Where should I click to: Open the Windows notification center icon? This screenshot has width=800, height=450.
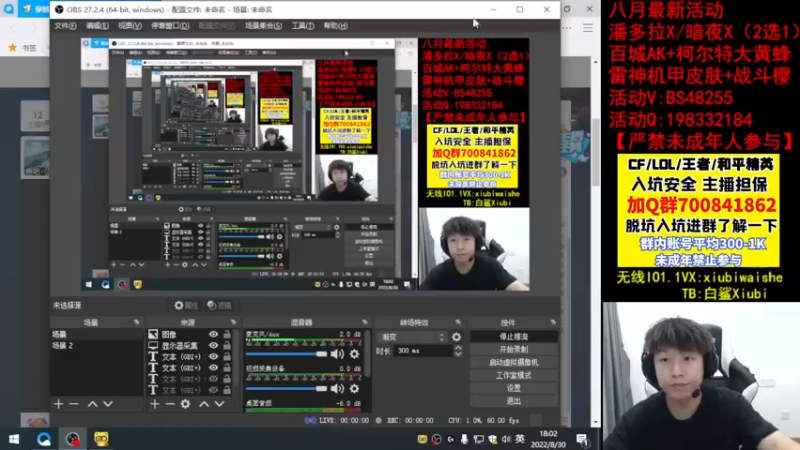(x=583, y=439)
